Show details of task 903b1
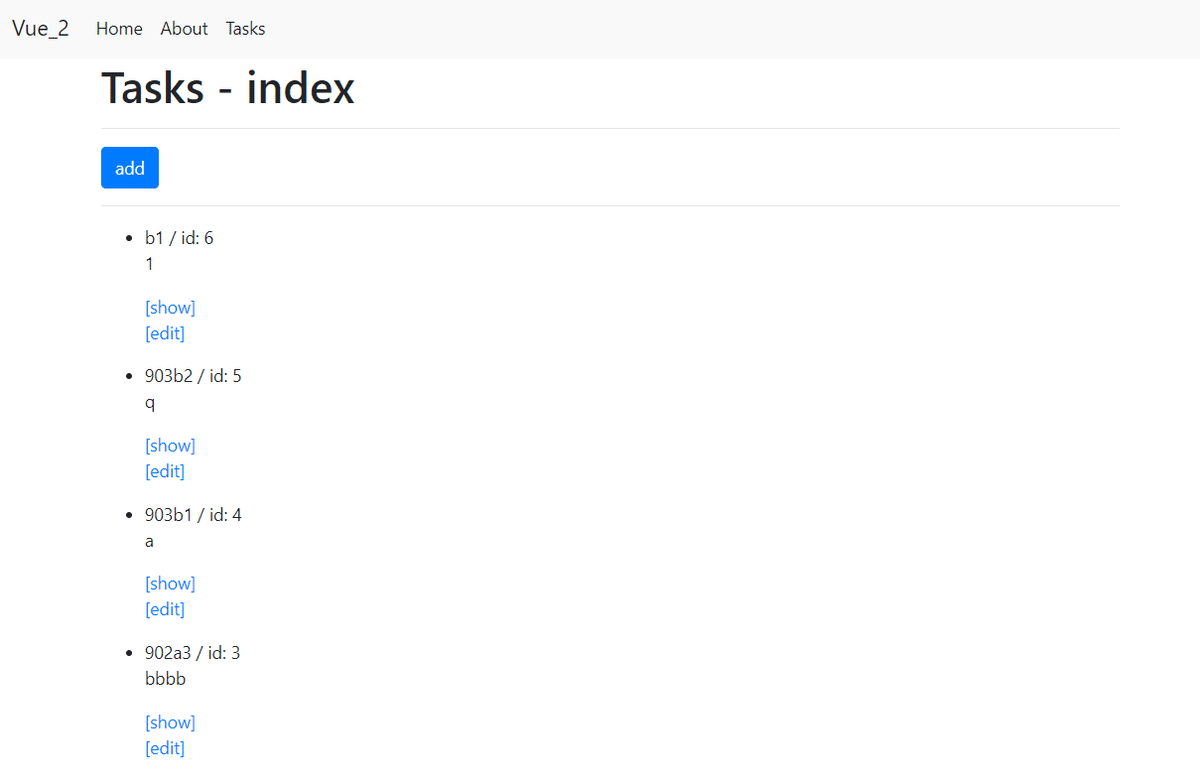Screen dimensions: 1200x775 [170, 583]
